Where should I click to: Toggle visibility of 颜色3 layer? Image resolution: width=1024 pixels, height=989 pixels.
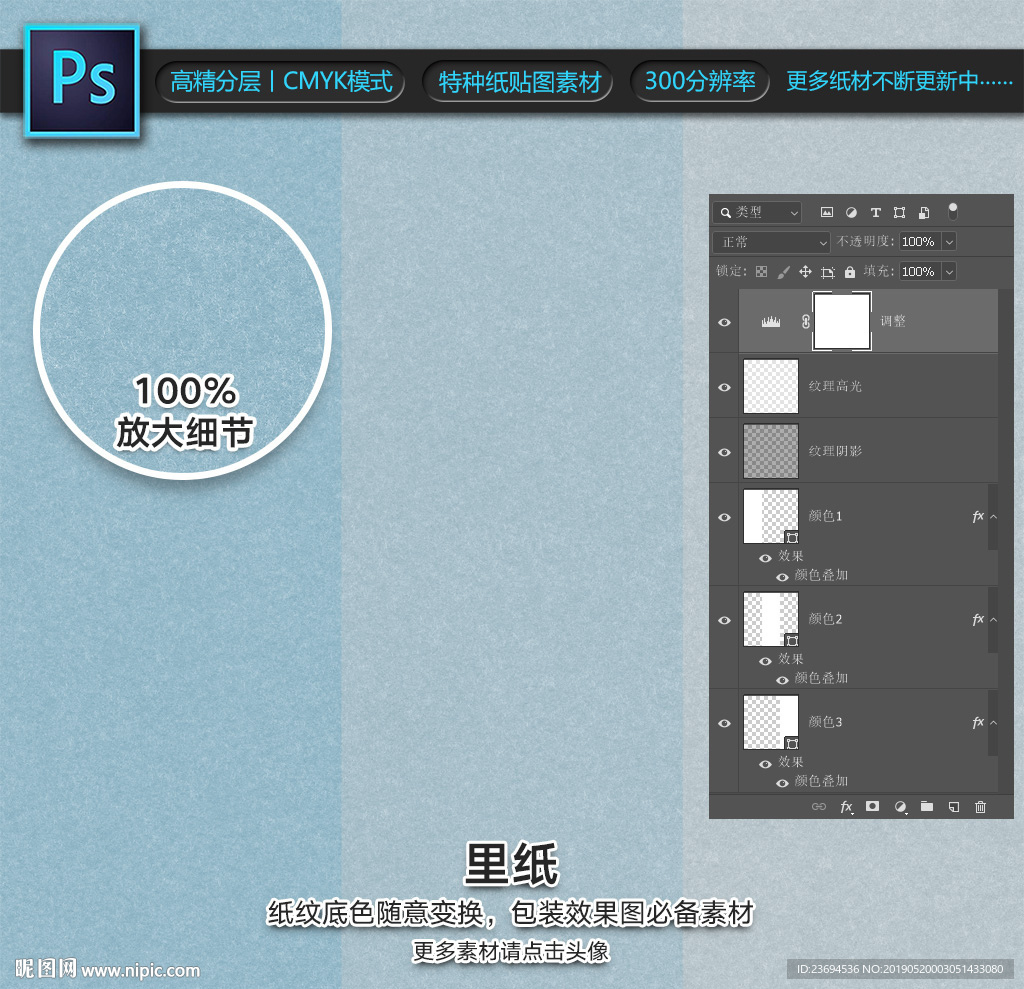coord(724,723)
